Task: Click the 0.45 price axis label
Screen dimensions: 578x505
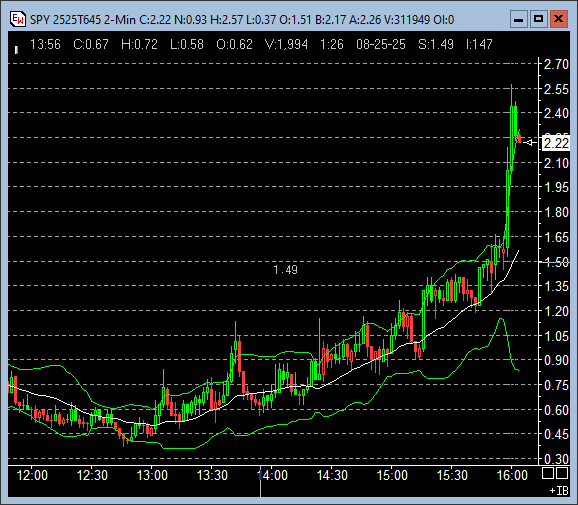Action: 556,435
